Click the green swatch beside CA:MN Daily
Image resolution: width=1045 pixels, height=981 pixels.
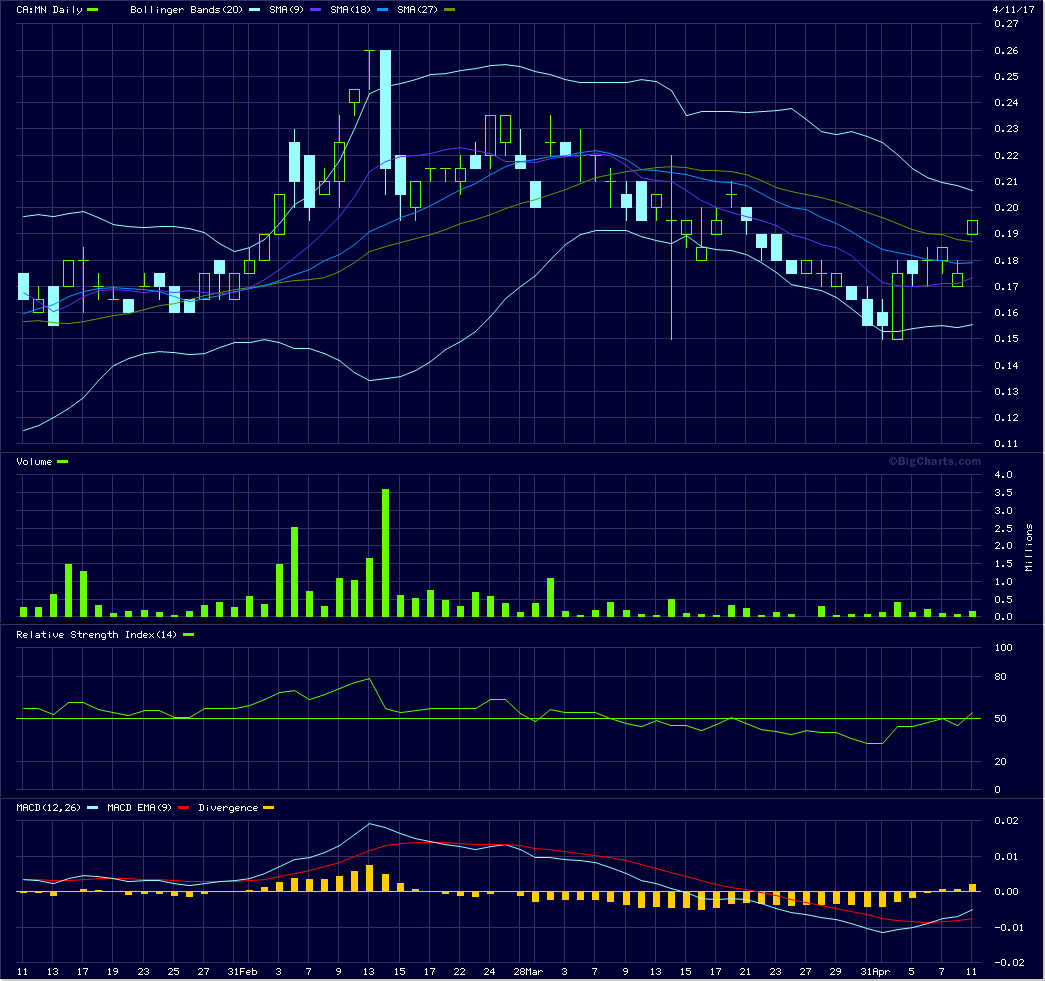pos(94,9)
